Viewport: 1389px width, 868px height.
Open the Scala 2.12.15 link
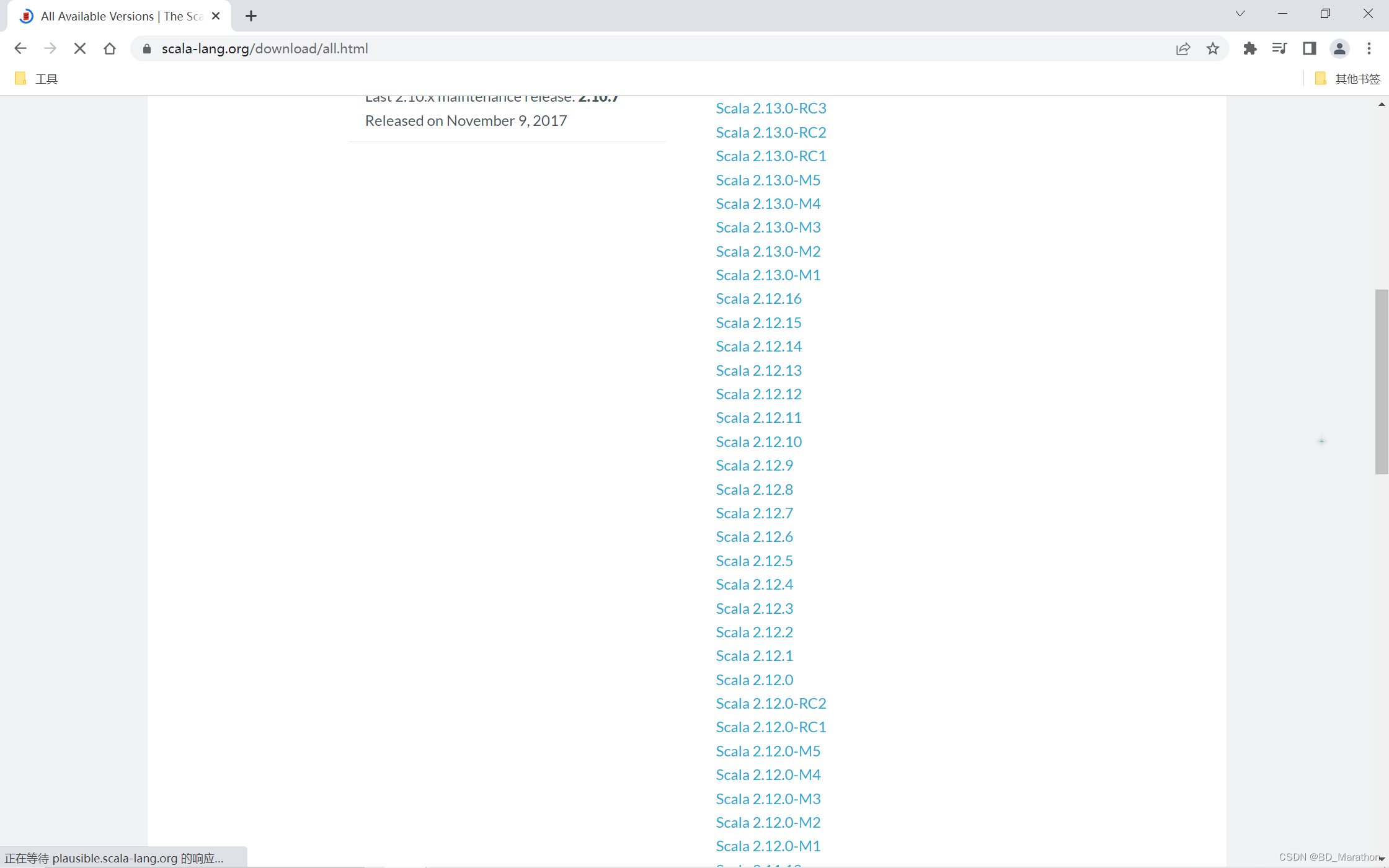[758, 322]
